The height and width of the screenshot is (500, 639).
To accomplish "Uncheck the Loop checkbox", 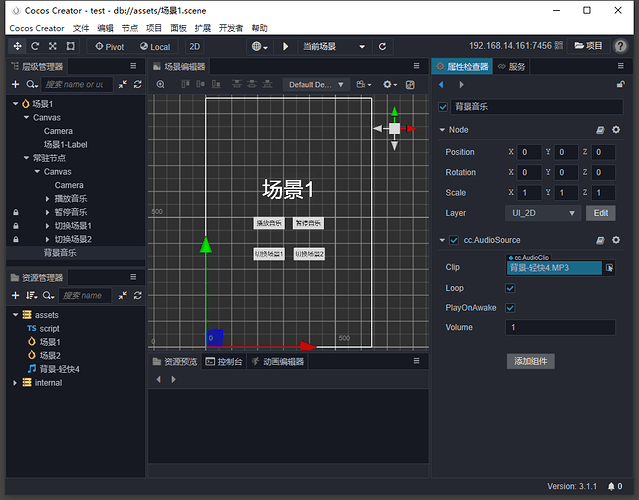I will [510, 289].
